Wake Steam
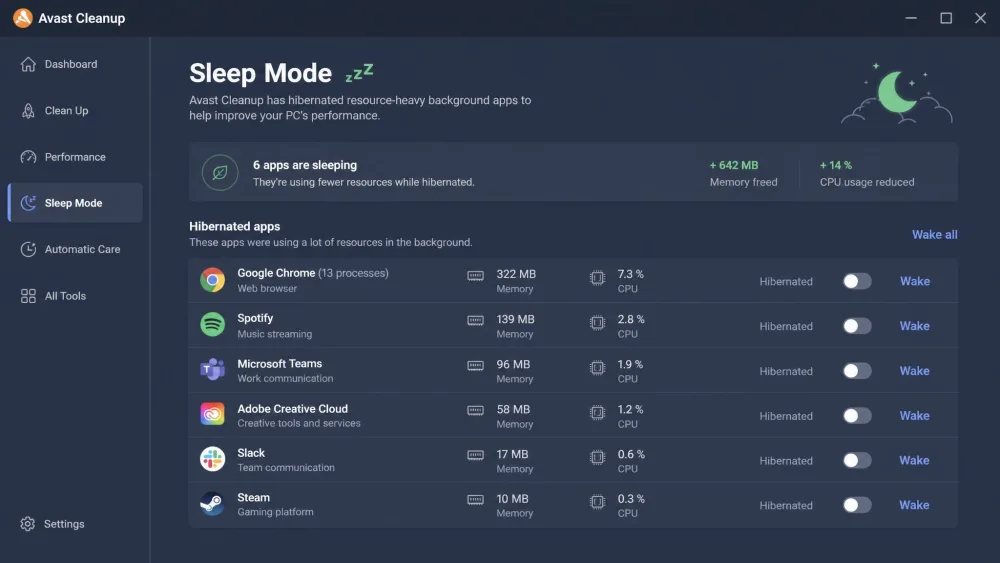Viewport: 1000px width, 563px height. coord(915,505)
